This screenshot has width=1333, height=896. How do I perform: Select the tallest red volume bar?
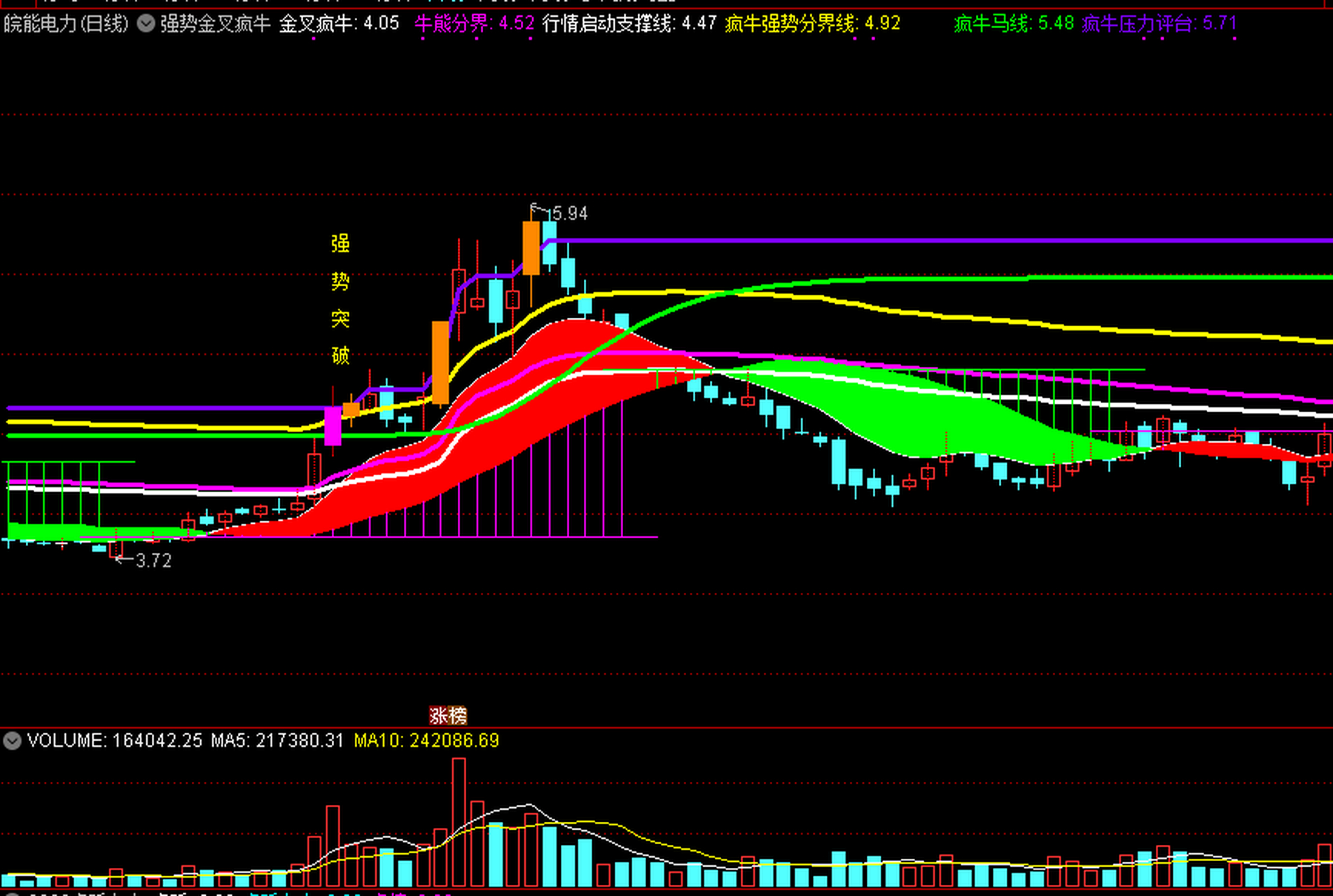pyautogui.click(x=459, y=822)
